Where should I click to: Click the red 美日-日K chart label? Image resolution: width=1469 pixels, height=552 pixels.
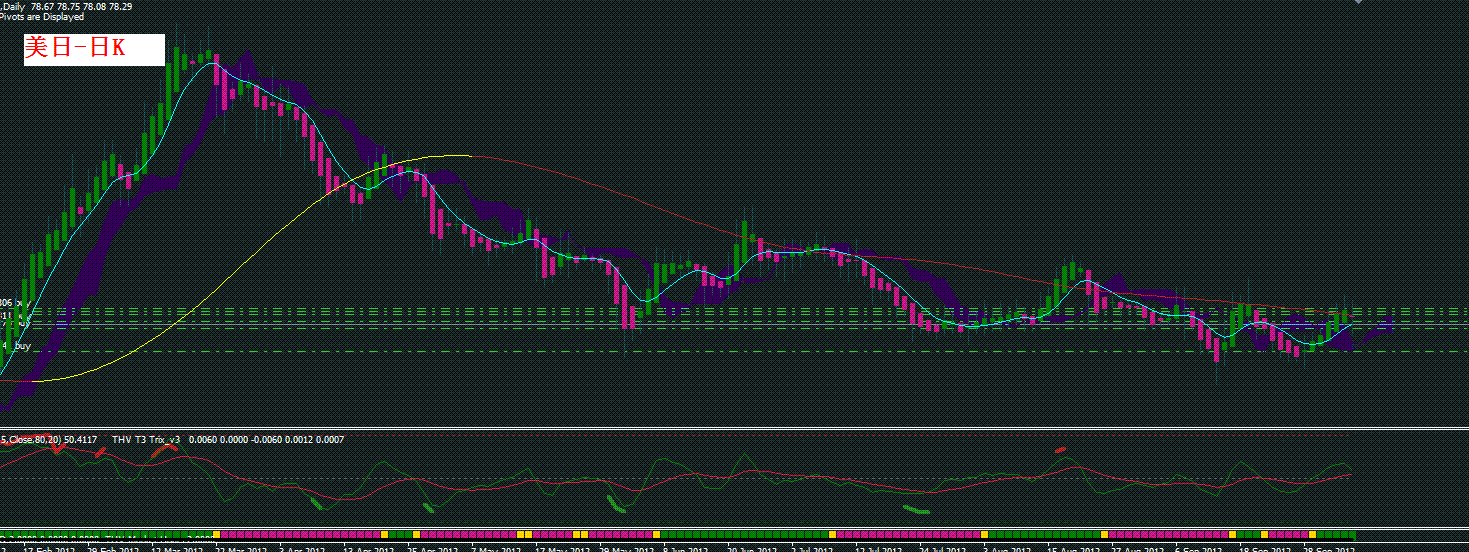(x=94, y=50)
